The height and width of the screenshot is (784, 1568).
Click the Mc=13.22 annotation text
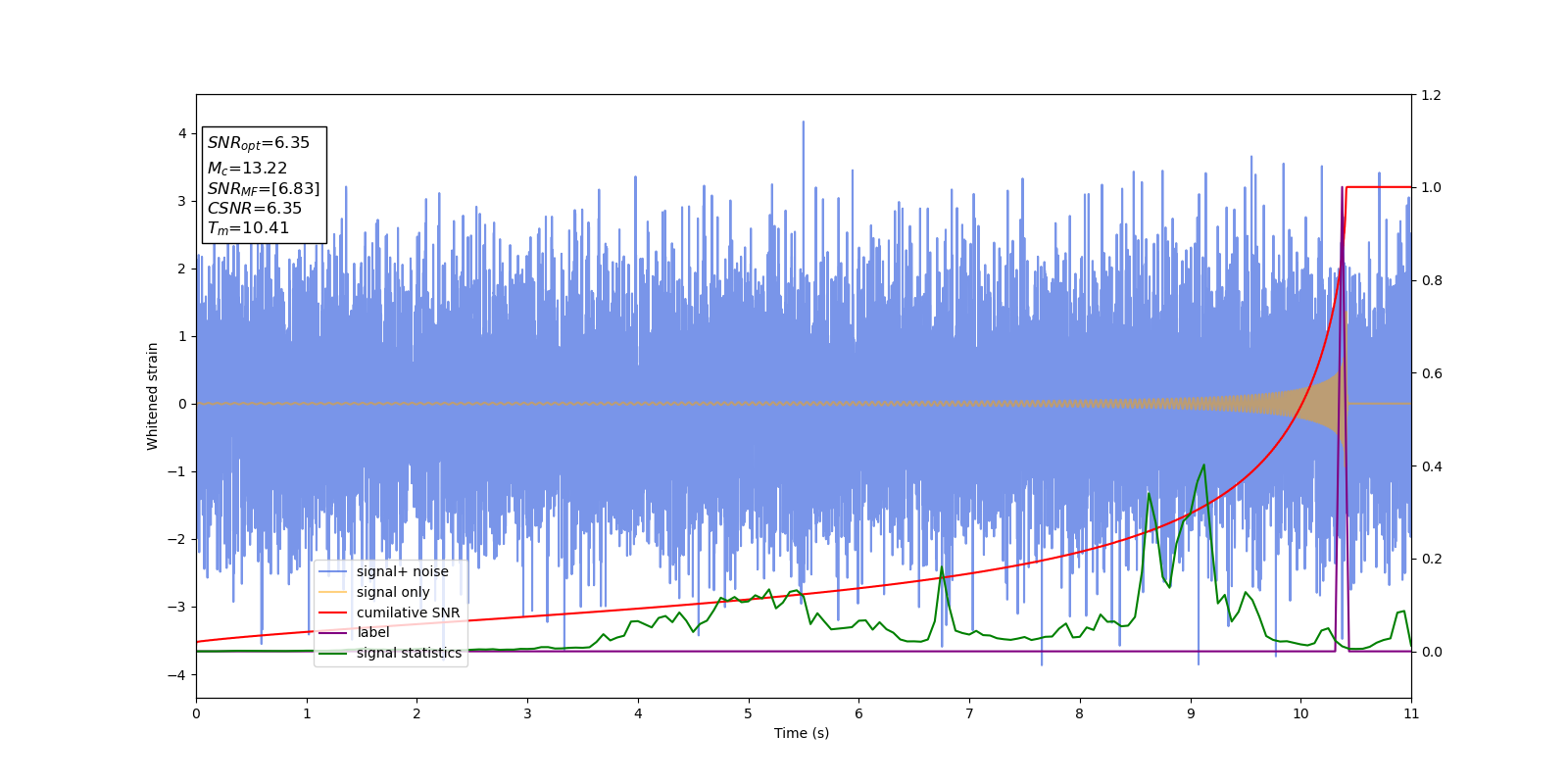tap(247, 169)
